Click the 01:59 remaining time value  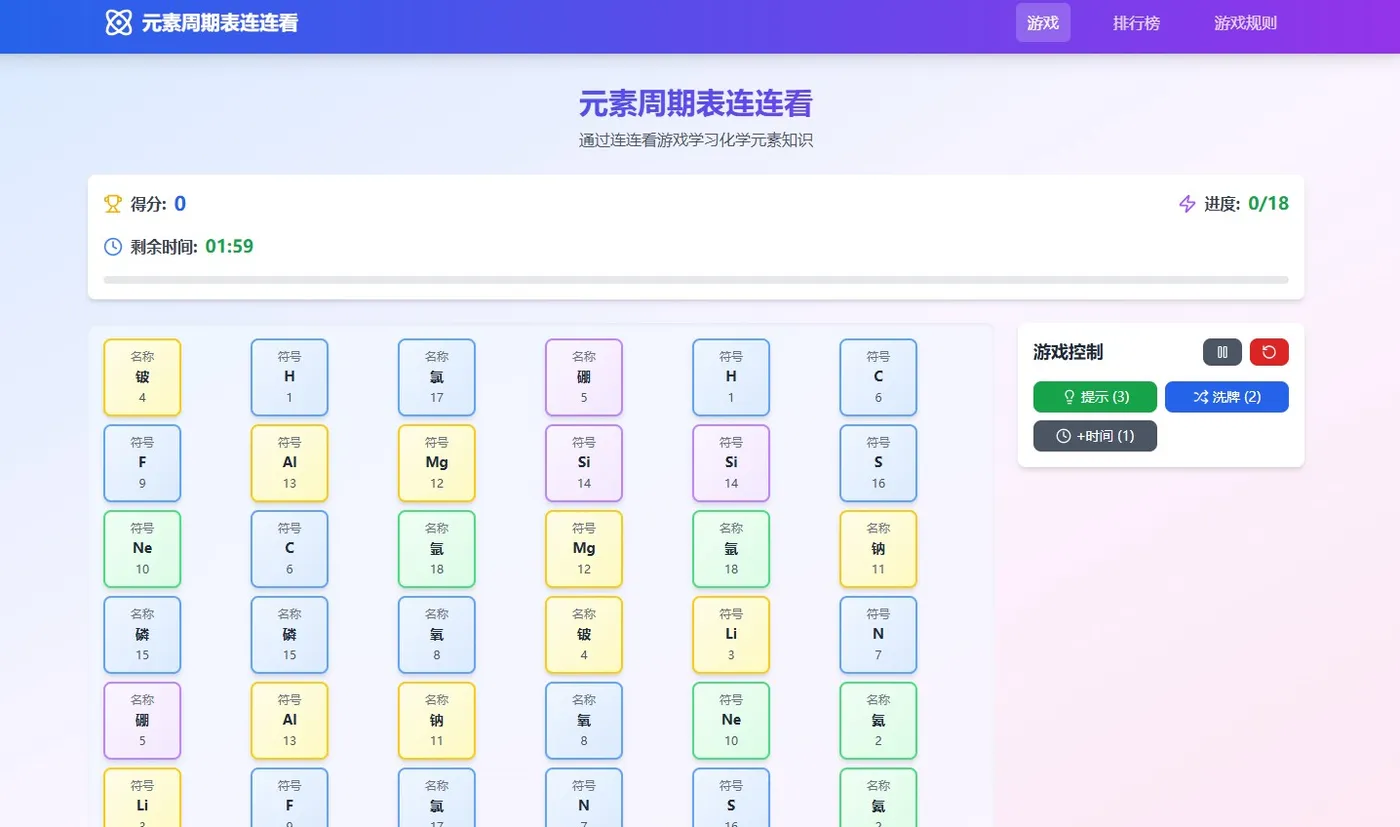(x=229, y=246)
